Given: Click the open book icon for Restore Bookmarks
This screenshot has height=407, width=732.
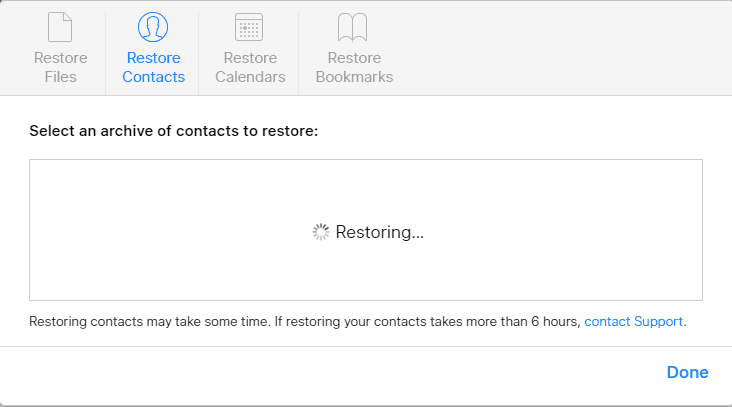Looking at the screenshot, I should (352, 27).
